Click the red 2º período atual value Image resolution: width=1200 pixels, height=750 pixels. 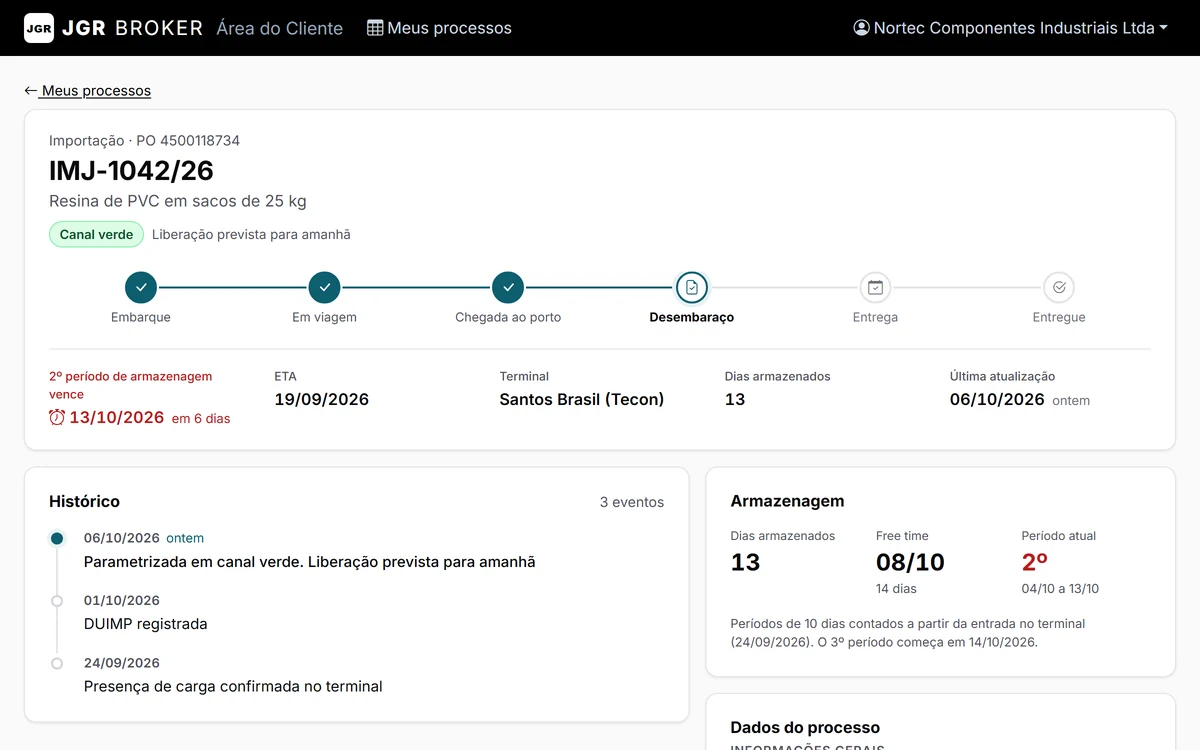[1035, 562]
